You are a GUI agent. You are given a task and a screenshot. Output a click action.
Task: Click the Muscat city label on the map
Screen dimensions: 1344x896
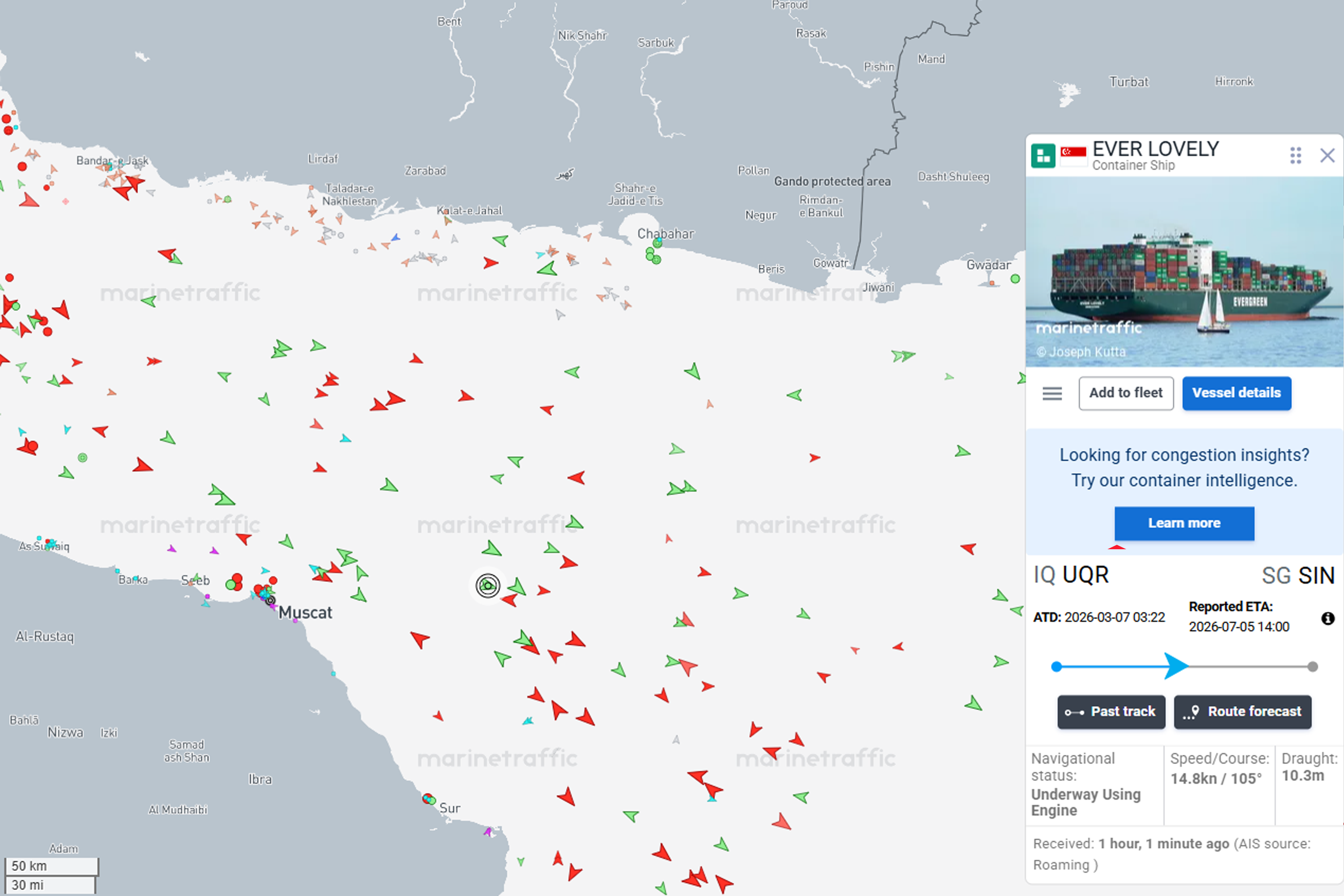point(305,612)
